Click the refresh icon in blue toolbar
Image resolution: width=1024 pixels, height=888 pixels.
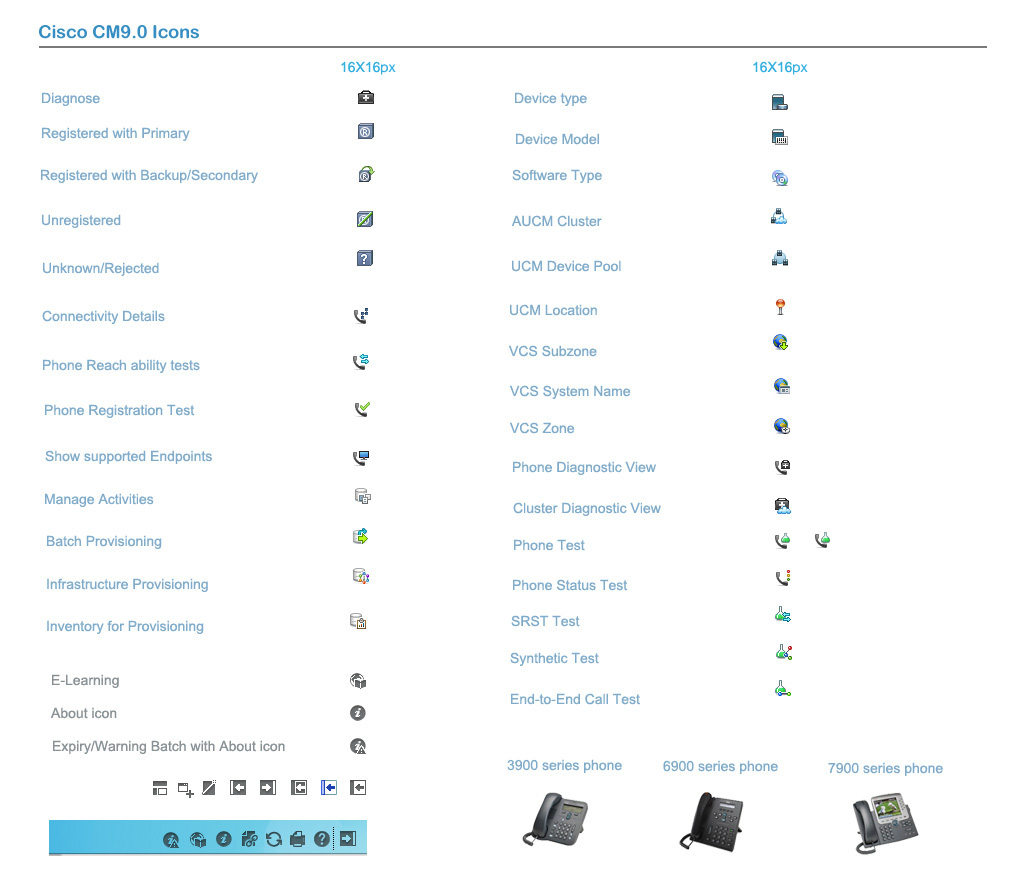click(273, 839)
